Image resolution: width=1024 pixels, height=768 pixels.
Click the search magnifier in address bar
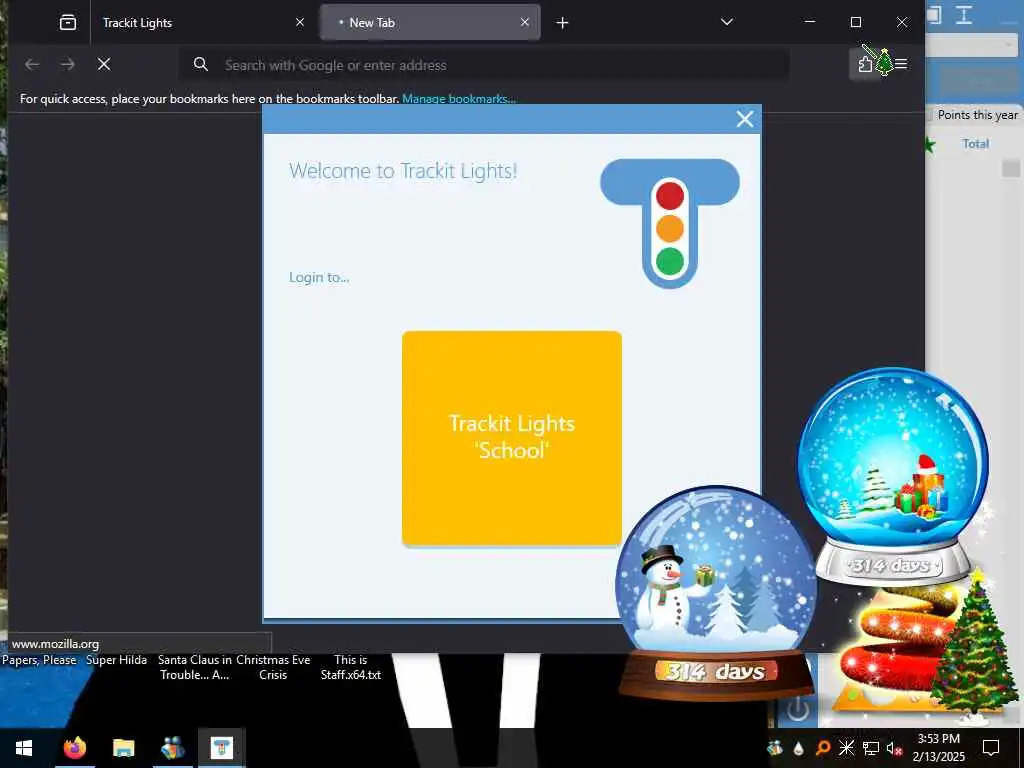[200, 64]
